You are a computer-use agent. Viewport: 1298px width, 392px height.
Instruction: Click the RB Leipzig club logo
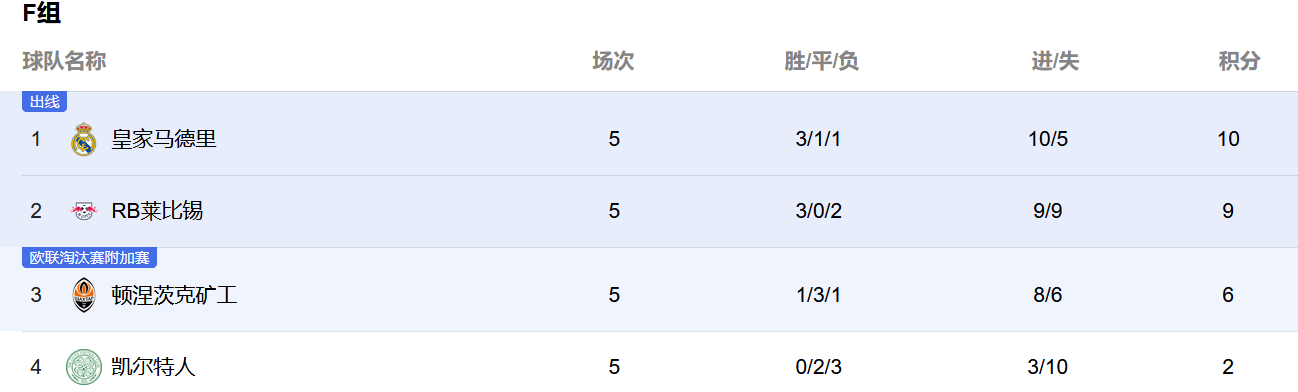coord(84,211)
